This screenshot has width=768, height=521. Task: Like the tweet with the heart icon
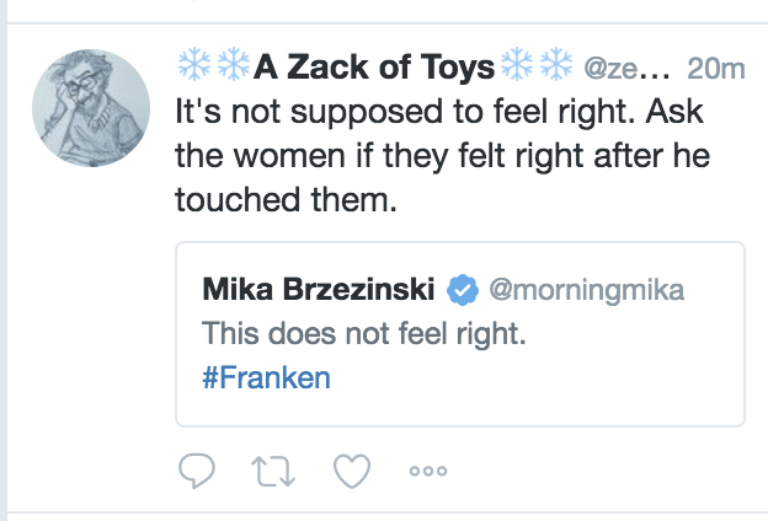point(351,470)
